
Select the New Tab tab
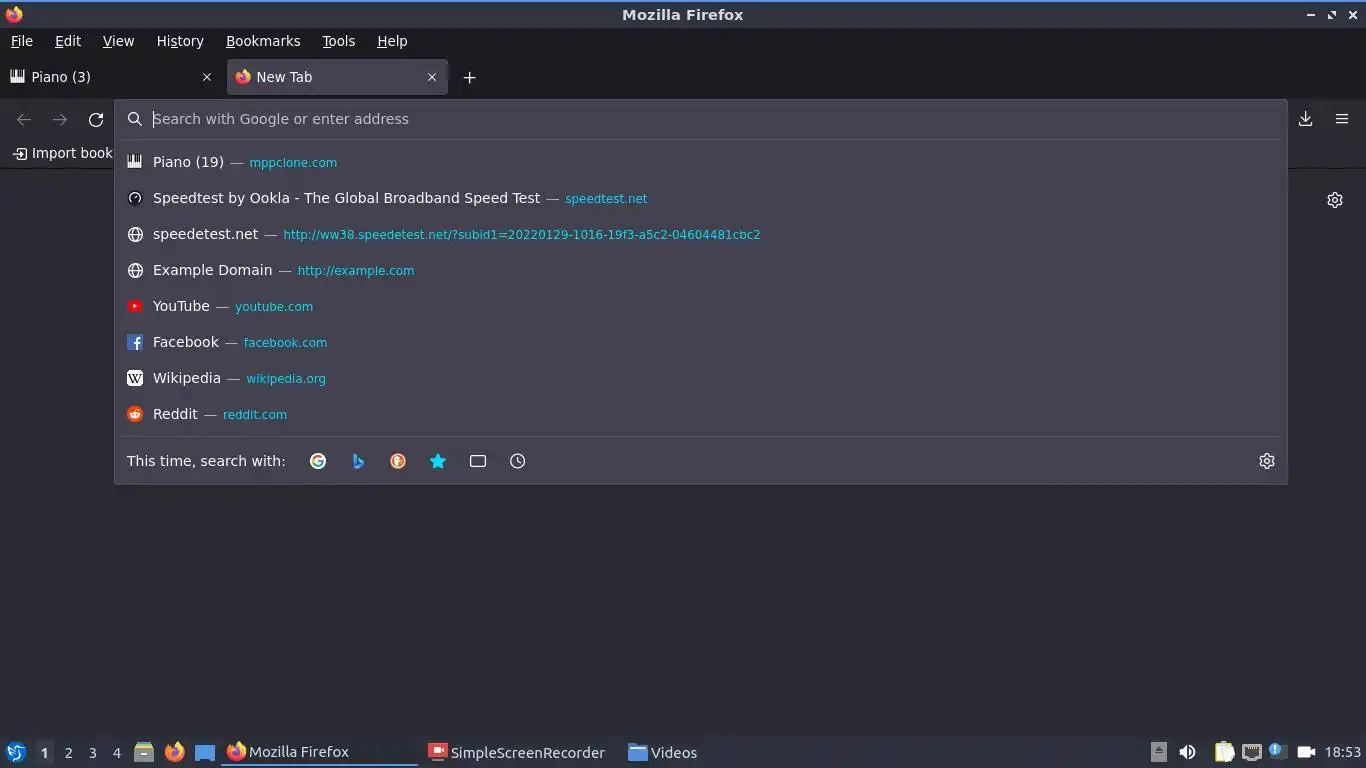337,77
